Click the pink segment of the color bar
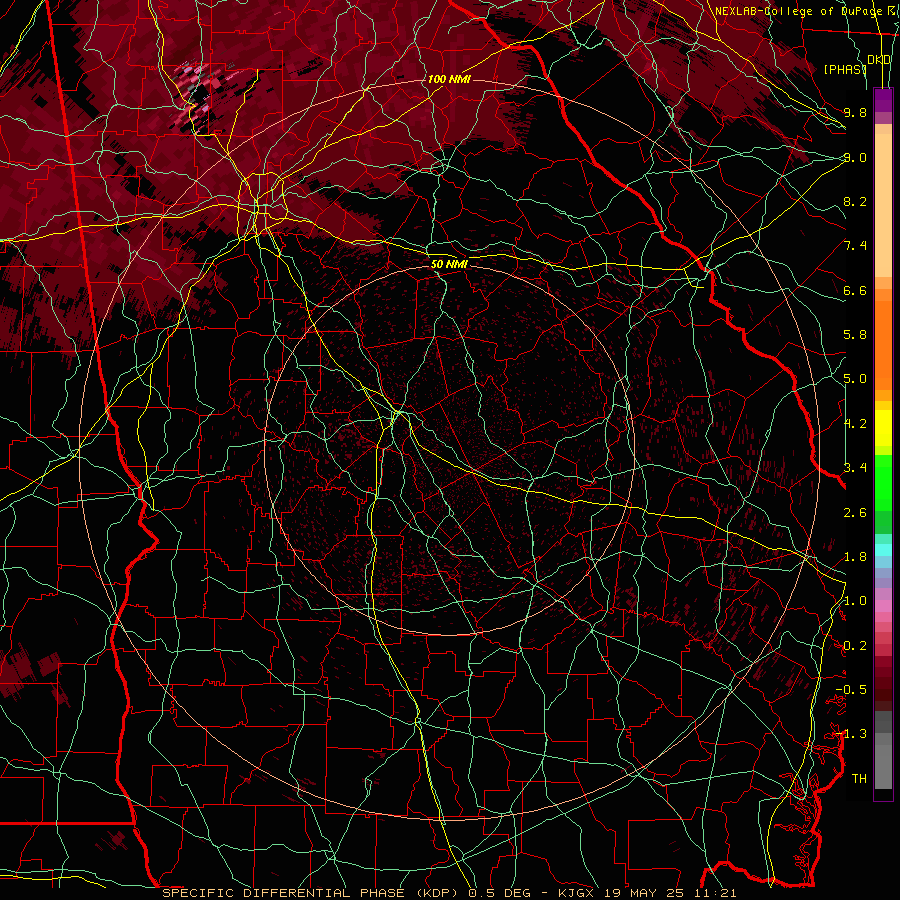 883,606
